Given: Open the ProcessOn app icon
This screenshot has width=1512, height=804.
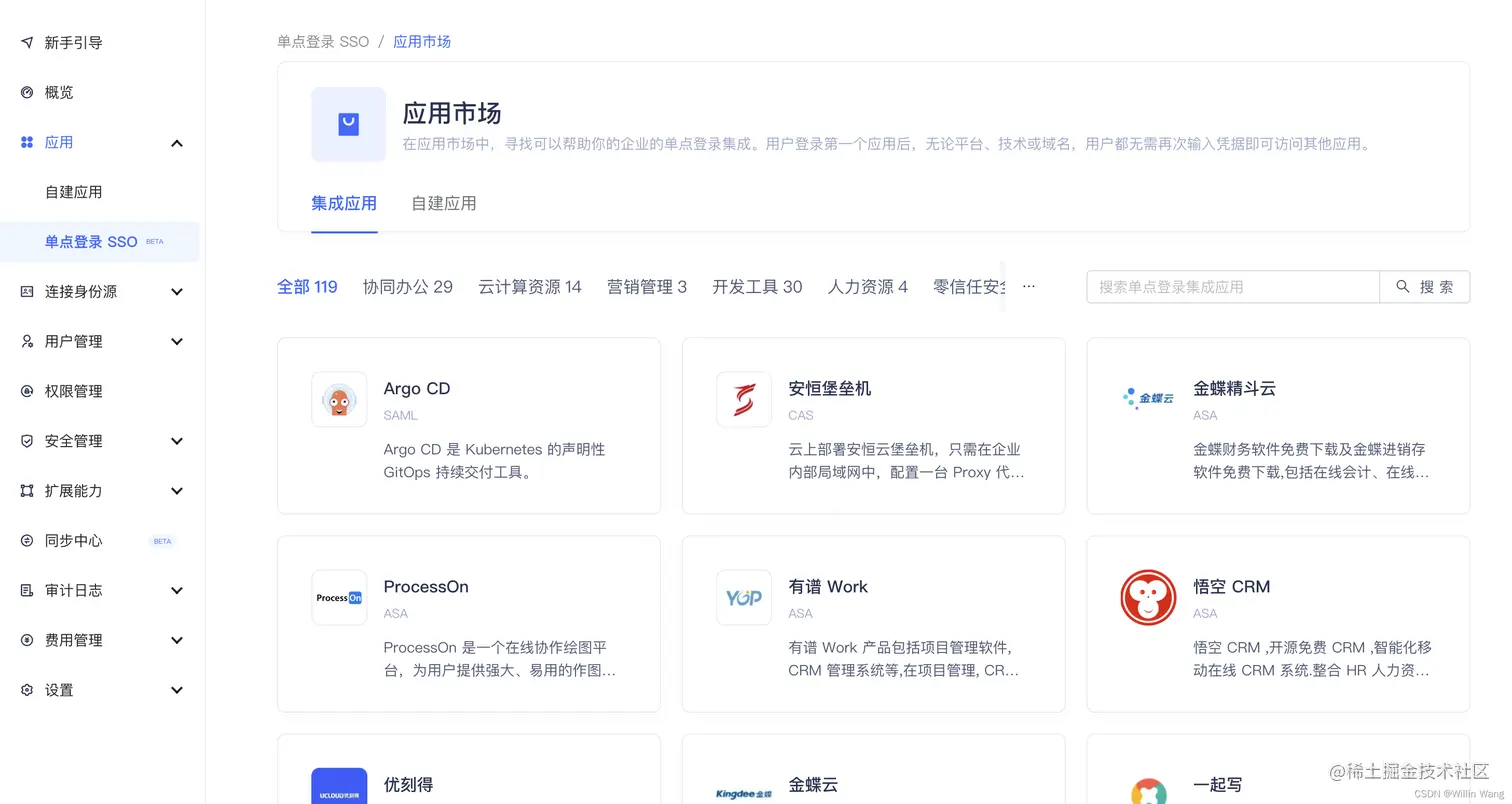Looking at the screenshot, I should [x=339, y=597].
